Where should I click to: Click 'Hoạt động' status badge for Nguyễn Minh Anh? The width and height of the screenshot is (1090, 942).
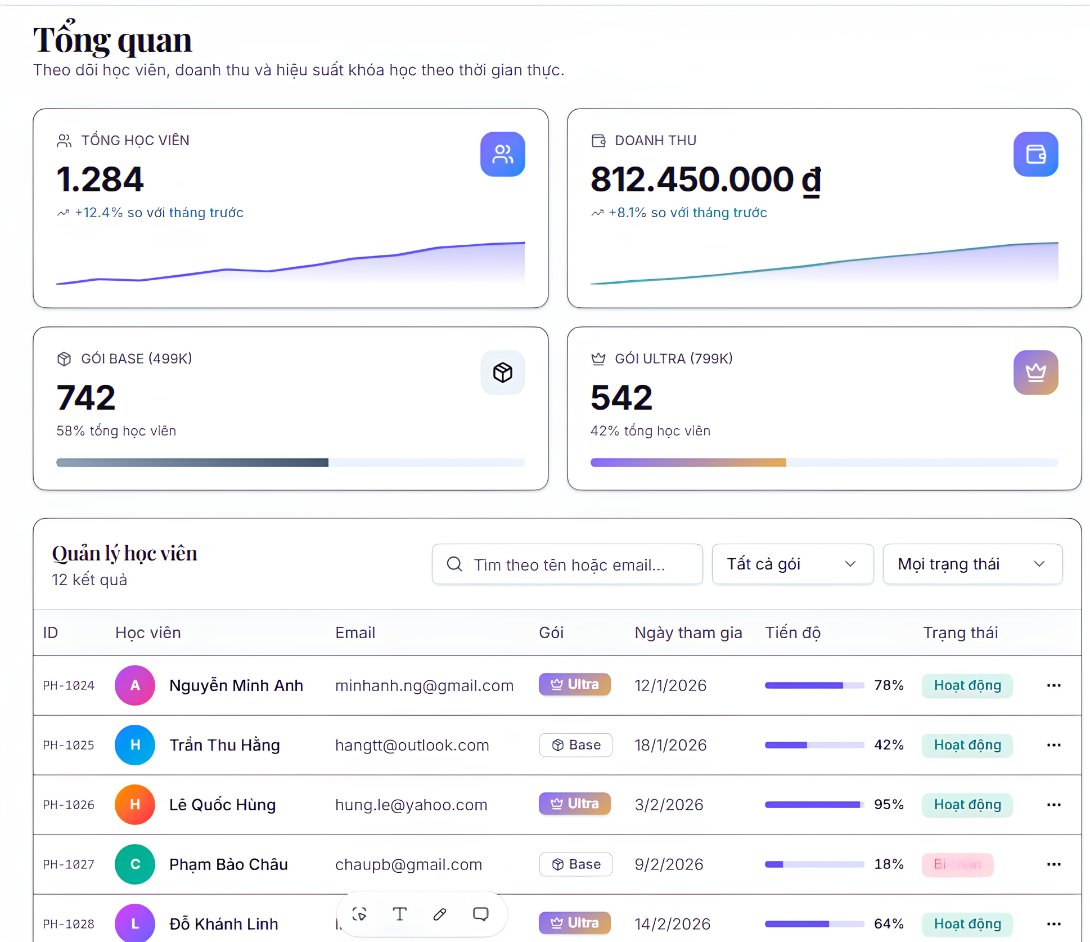[x=967, y=685]
